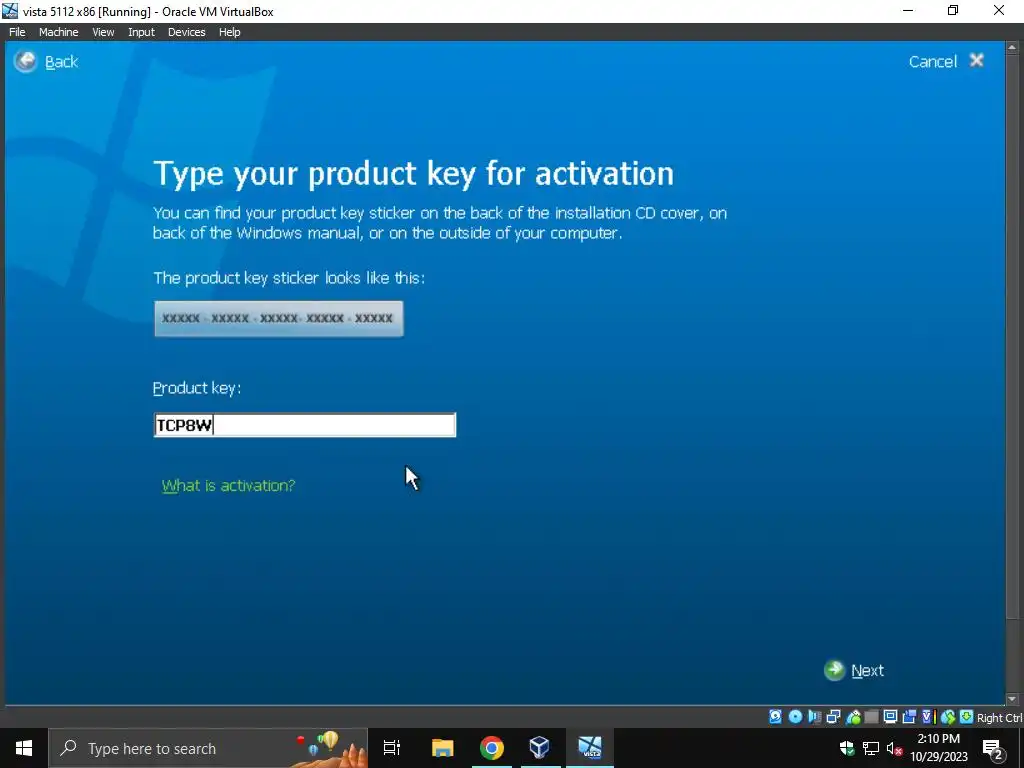Focus the Product key input field
1024x768 pixels.
coord(305,425)
